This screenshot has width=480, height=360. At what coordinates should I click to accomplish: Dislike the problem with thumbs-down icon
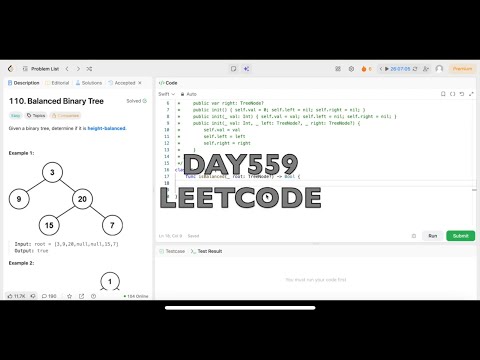[33, 296]
